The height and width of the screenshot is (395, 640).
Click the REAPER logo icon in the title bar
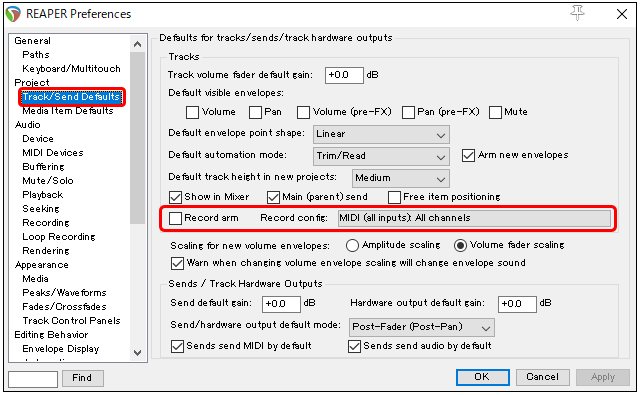pyautogui.click(x=13, y=14)
